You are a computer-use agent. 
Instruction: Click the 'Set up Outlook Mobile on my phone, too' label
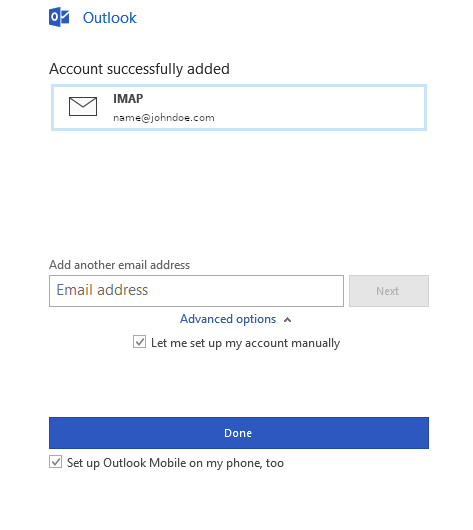[x=175, y=463]
